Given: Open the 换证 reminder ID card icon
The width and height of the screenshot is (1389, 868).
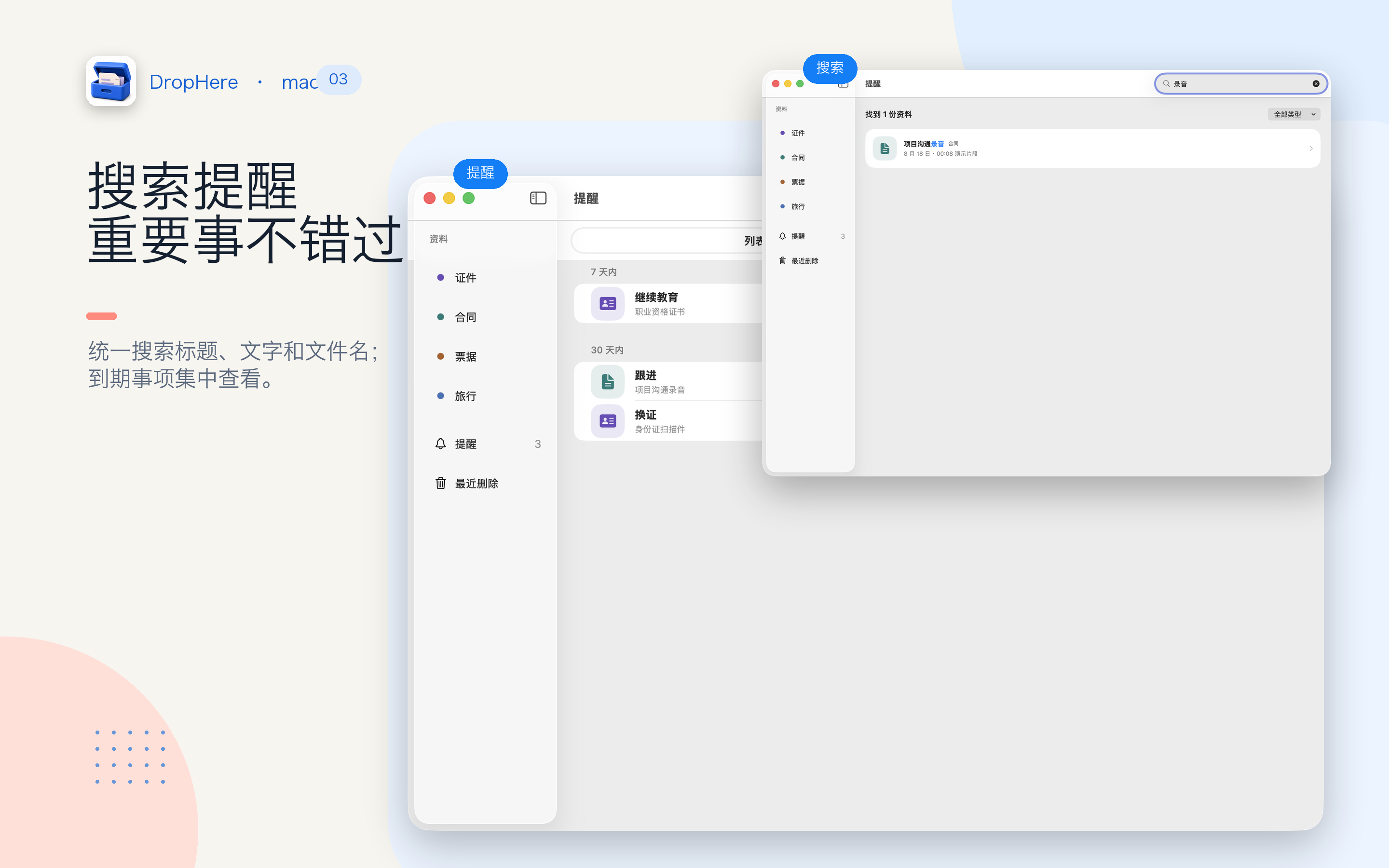Looking at the screenshot, I should coord(607,421).
